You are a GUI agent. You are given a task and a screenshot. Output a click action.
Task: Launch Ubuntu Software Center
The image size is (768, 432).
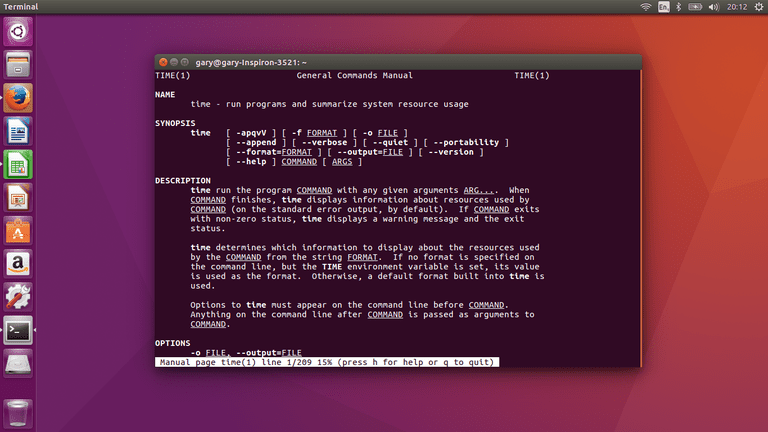(18, 231)
